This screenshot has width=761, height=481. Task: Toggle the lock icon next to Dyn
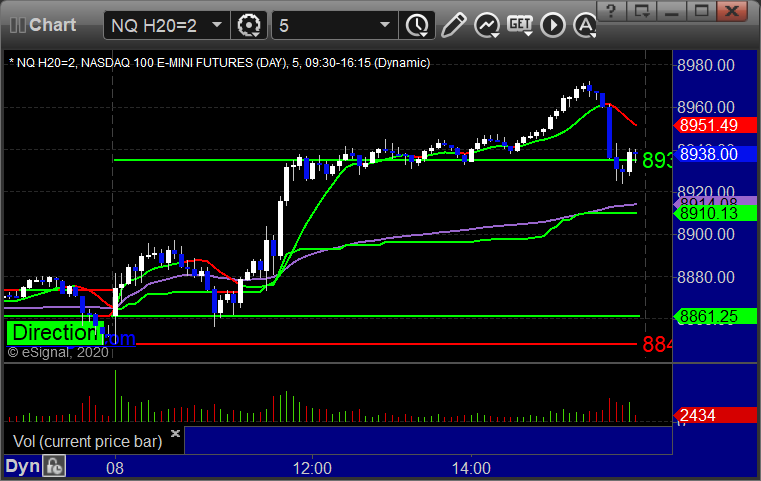54,466
